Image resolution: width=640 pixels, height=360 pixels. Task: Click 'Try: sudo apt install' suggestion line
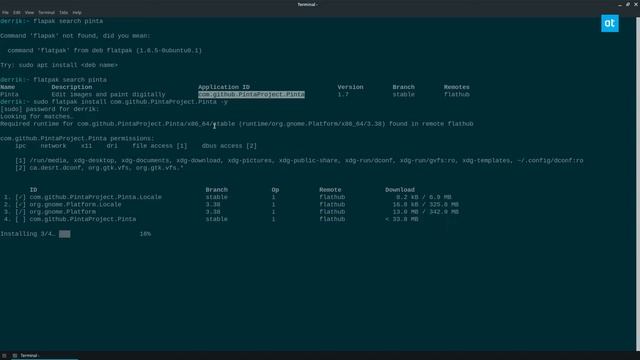coord(59,65)
